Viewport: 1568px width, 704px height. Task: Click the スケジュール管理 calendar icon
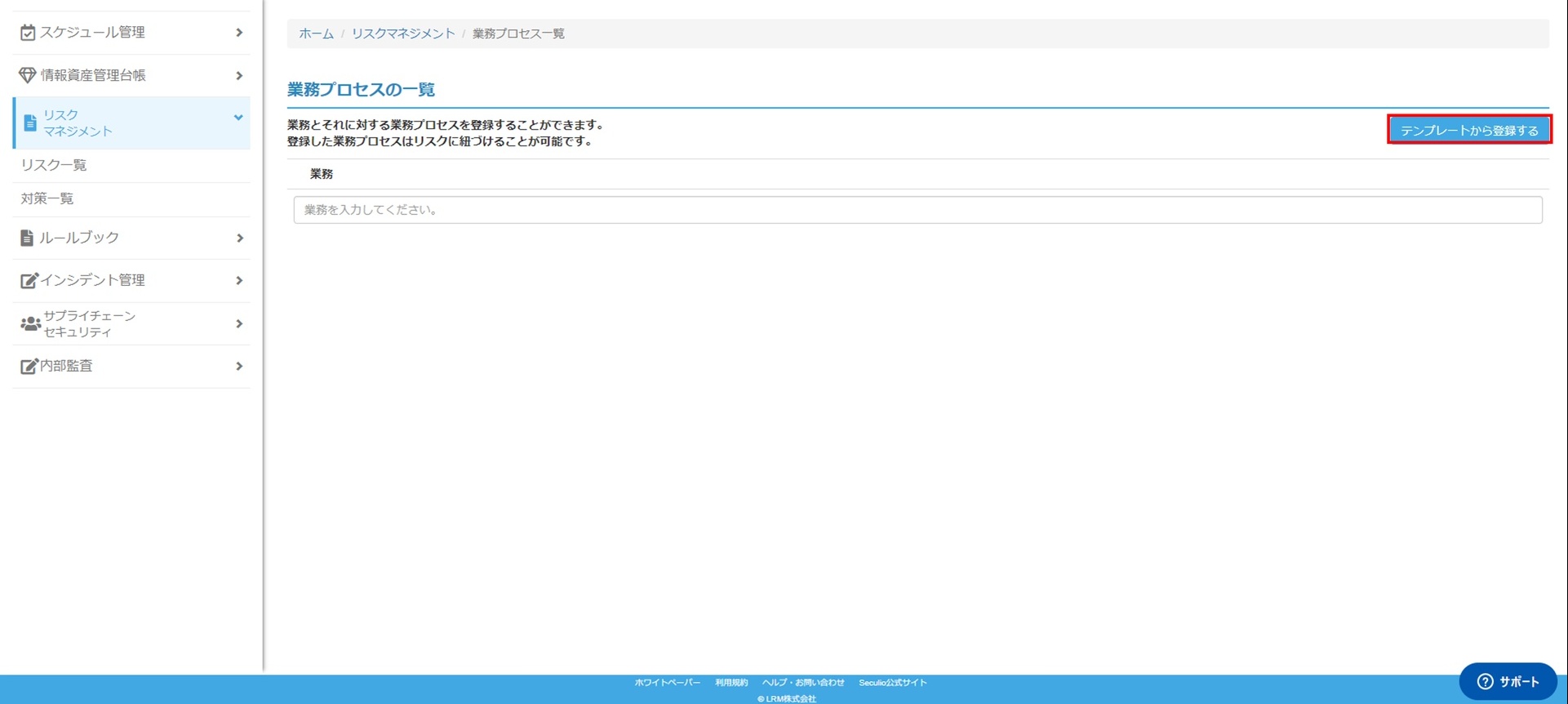click(28, 33)
